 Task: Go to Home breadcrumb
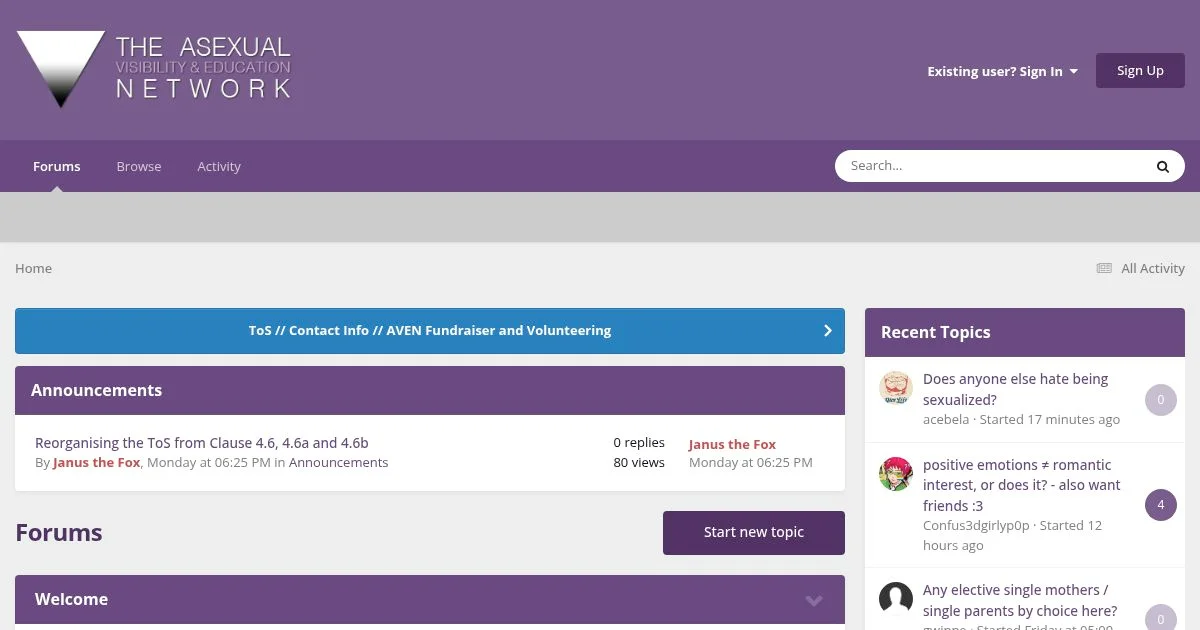click(x=33, y=268)
